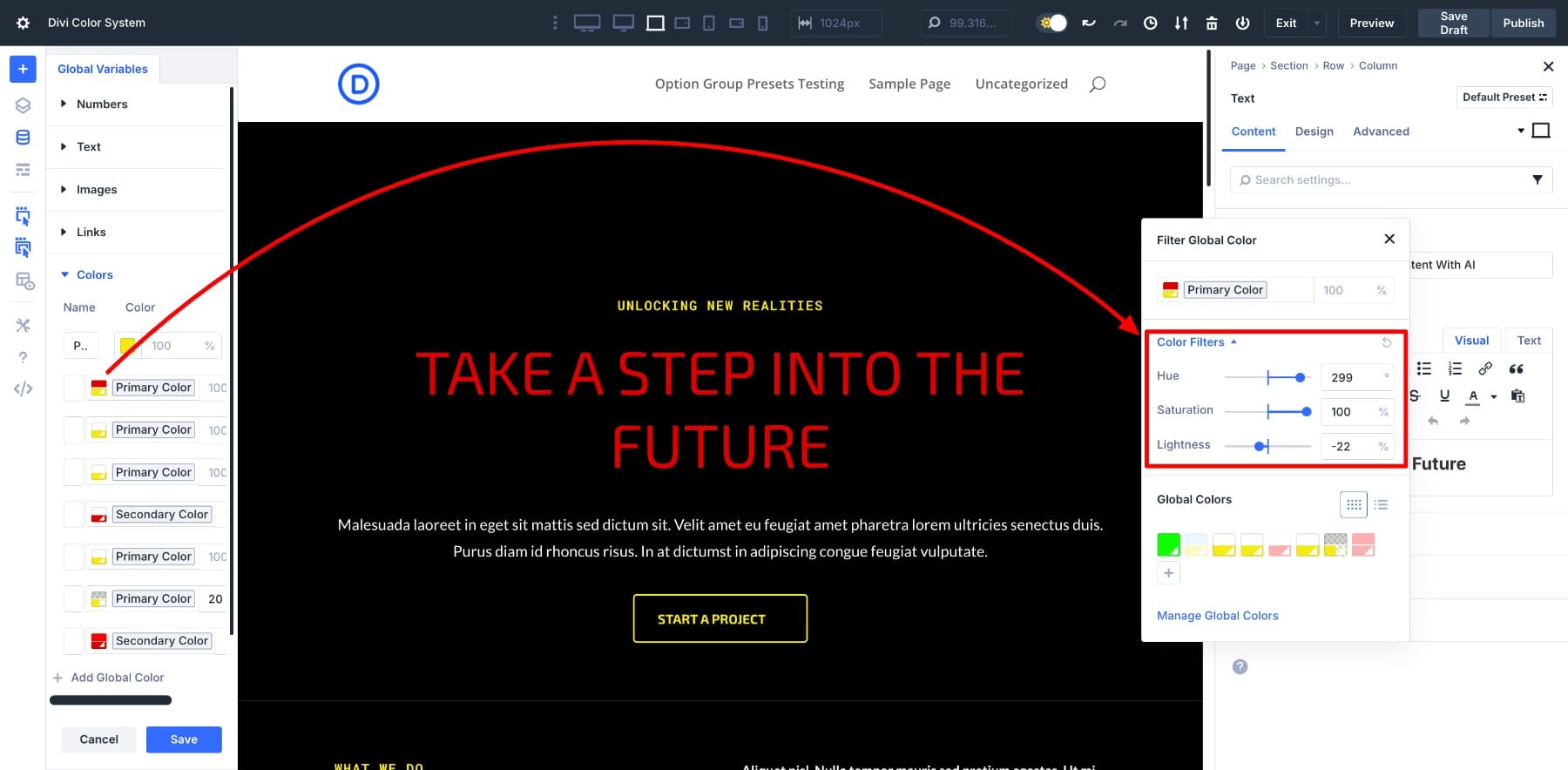Screen dimensions: 1568x770
Task: Click the filter funnel icon beside search settings
Action: pos(1538,179)
